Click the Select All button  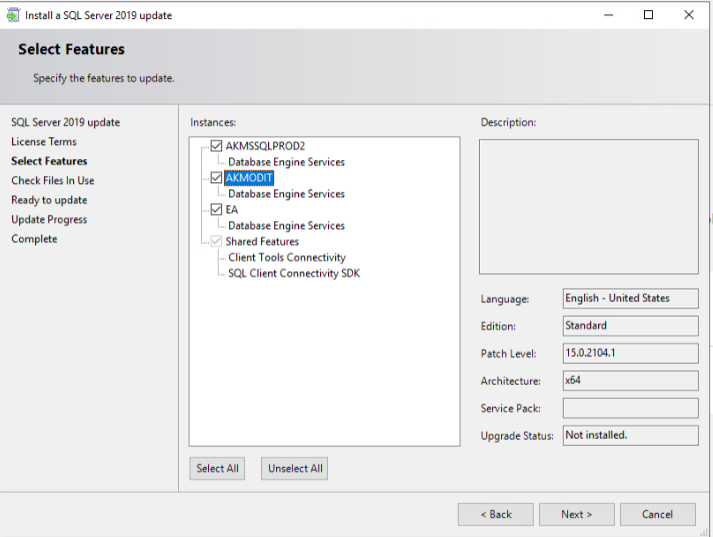217,468
